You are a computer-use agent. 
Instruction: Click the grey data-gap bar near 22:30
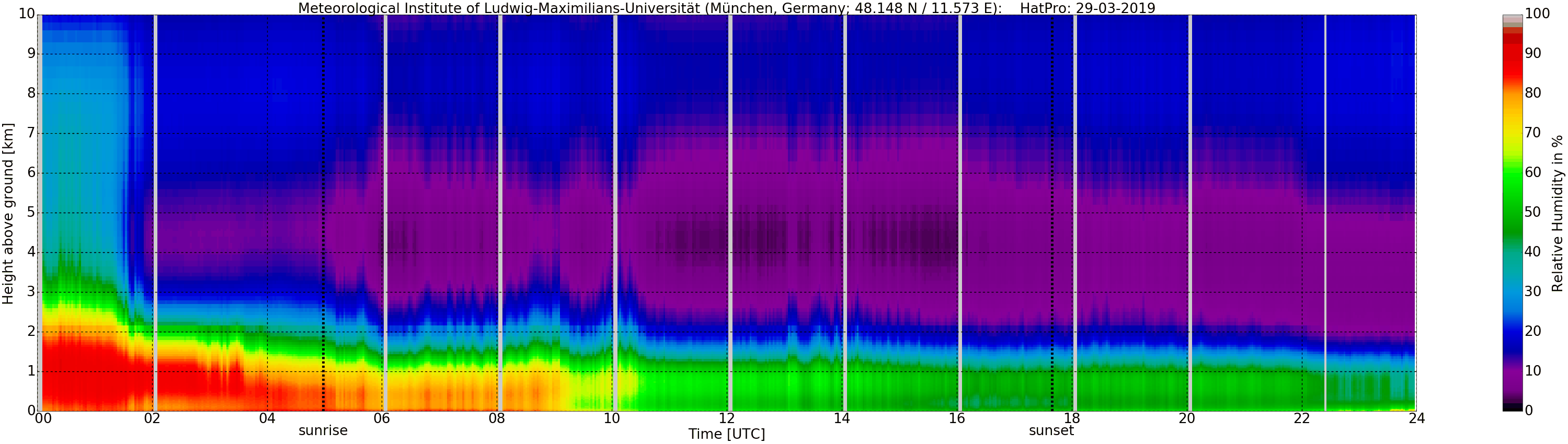point(1325,213)
